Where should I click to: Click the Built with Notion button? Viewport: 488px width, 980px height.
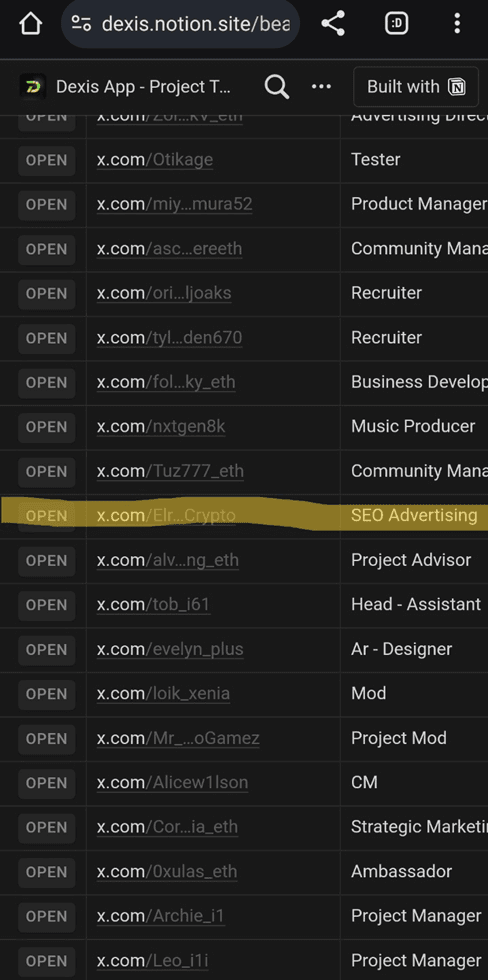416,87
